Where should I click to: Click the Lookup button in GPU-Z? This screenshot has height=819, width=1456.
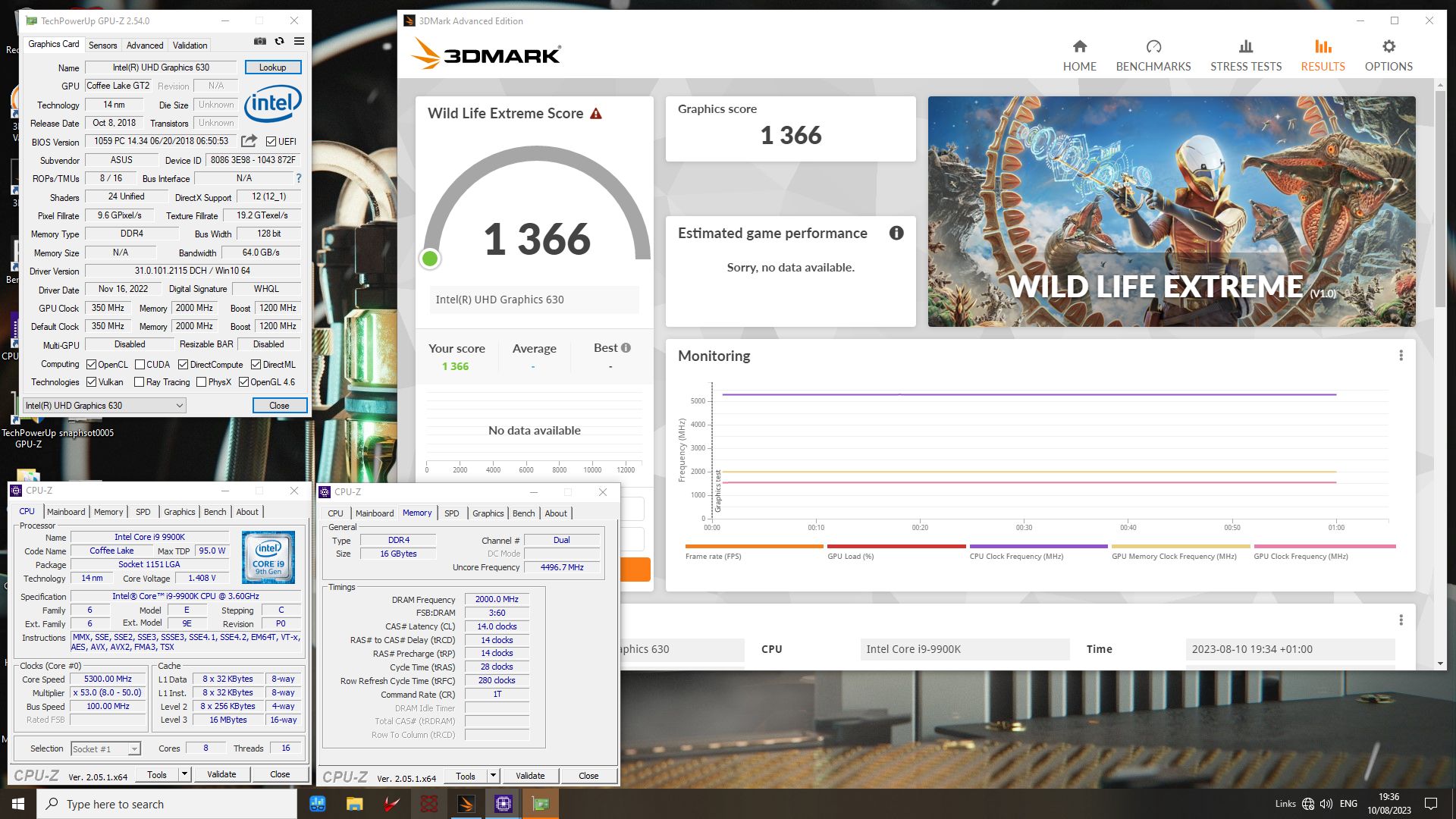point(272,67)
